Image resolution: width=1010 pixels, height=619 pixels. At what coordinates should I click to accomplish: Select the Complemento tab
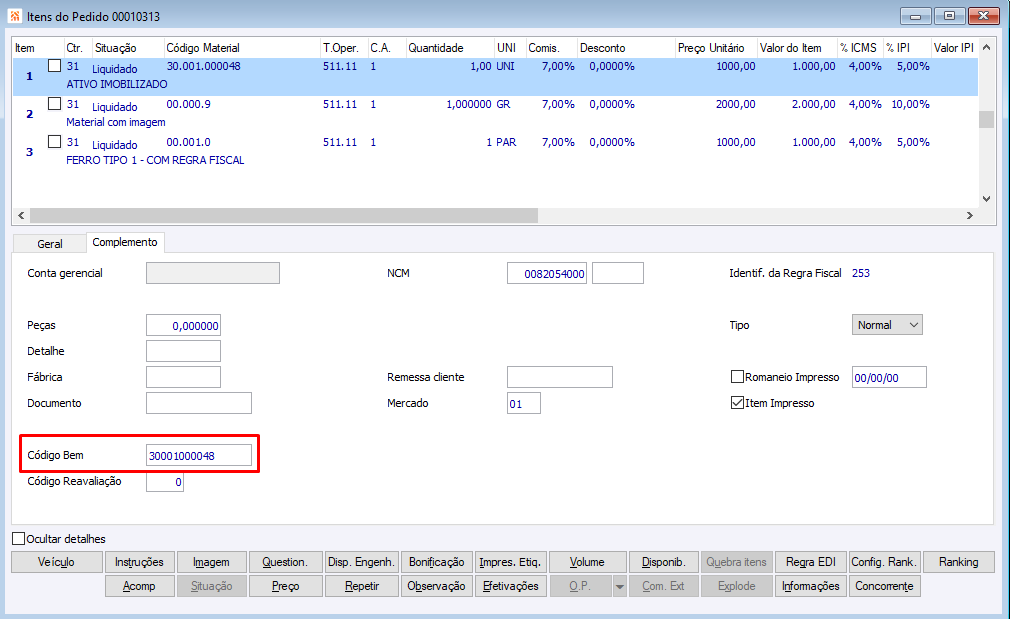(x=125, y=242)
